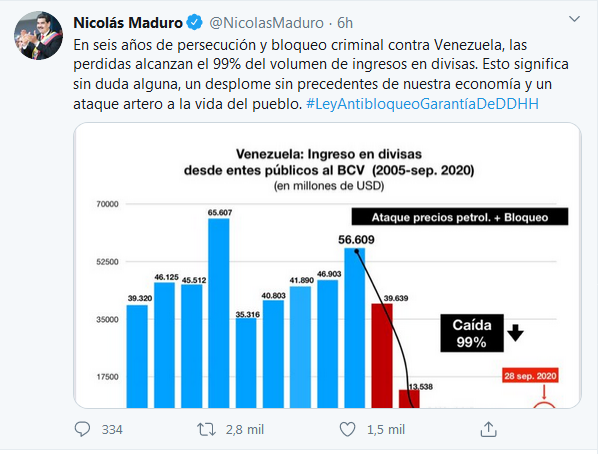Image resolution: width=600 pixels, height=454 pixels.
Task: Click the reply speech bubble icon
Action: point(82,429)
